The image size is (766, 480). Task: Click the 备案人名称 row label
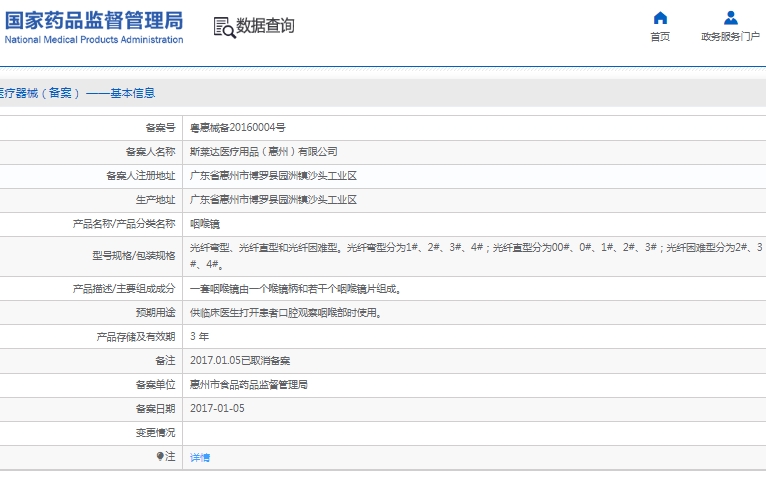coord(150,151)
